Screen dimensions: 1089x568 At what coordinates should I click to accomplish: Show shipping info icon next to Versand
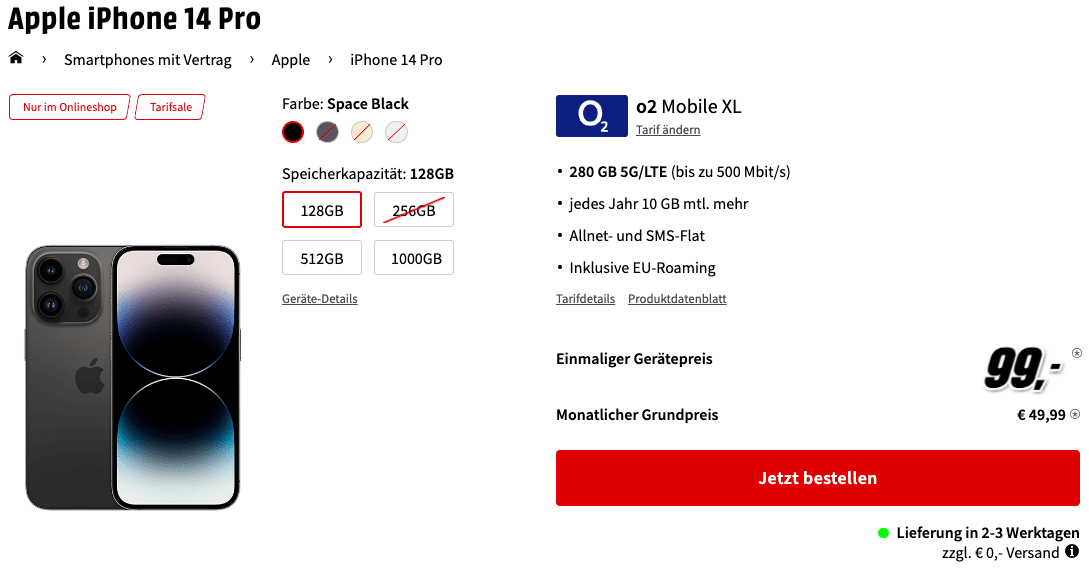pyautogui.click(x=1072, y=551)
